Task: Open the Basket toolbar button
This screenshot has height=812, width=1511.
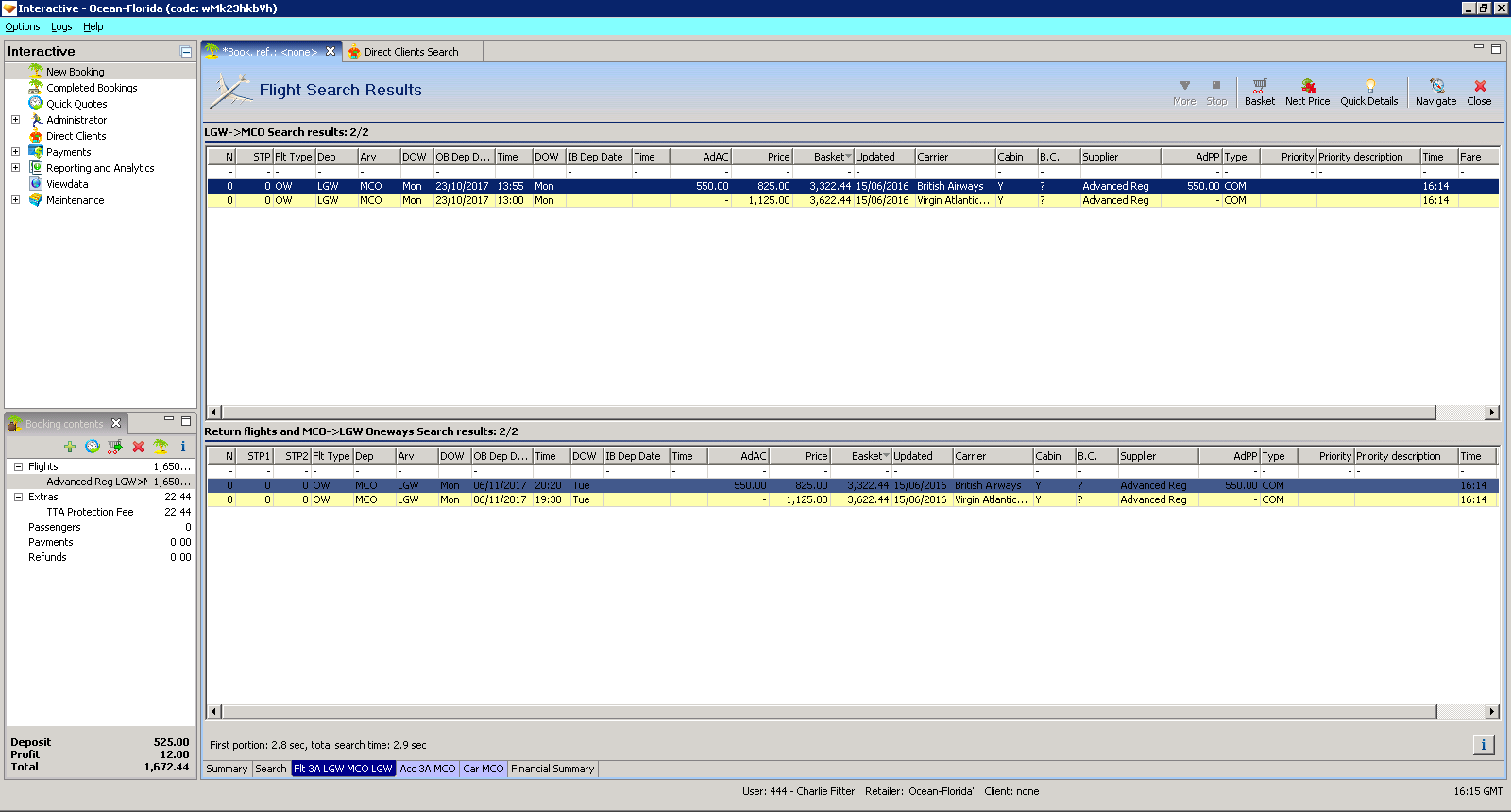Action: (x=1259, y=92)
